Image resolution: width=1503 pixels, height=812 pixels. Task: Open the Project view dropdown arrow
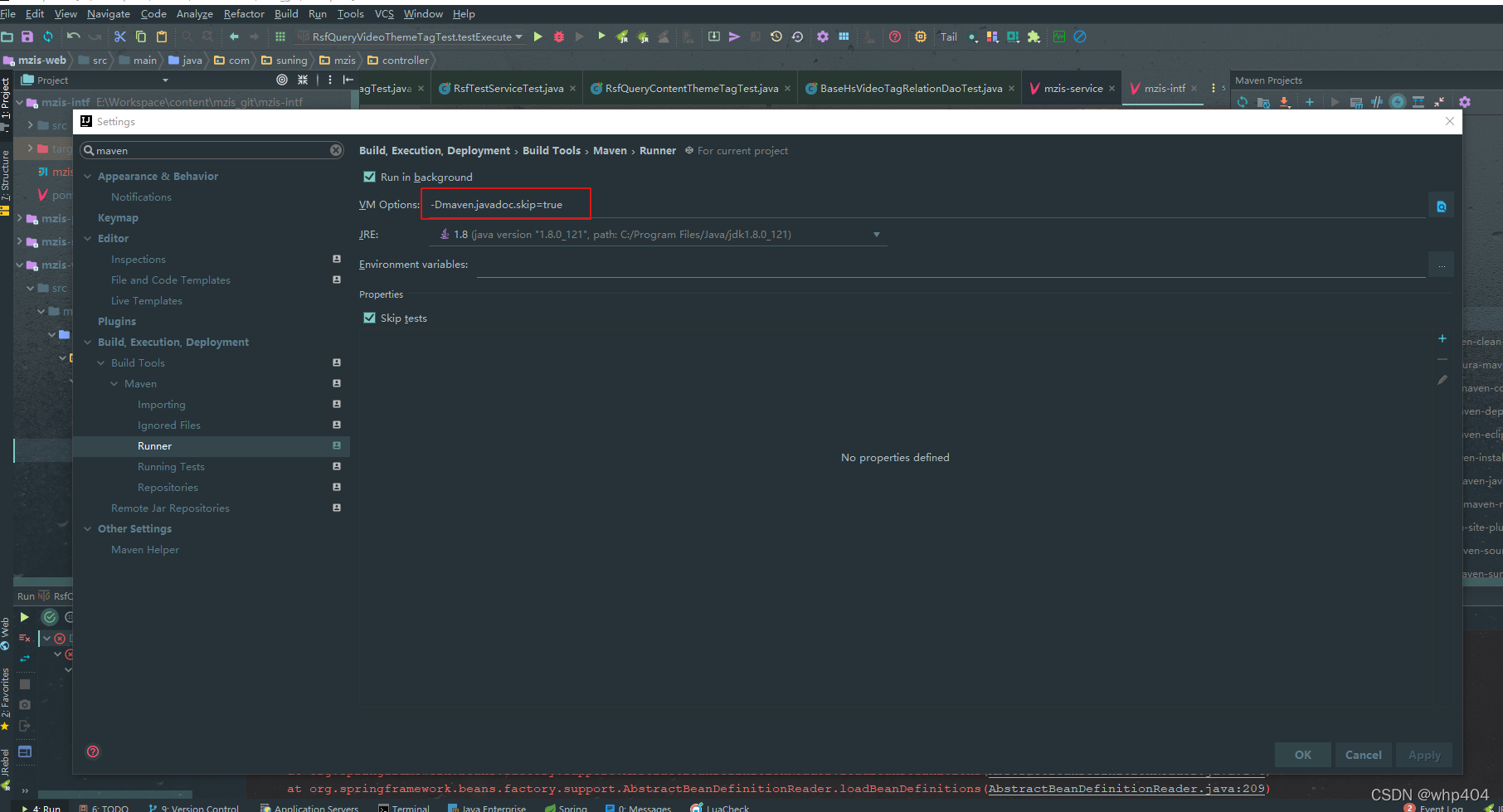165,80
